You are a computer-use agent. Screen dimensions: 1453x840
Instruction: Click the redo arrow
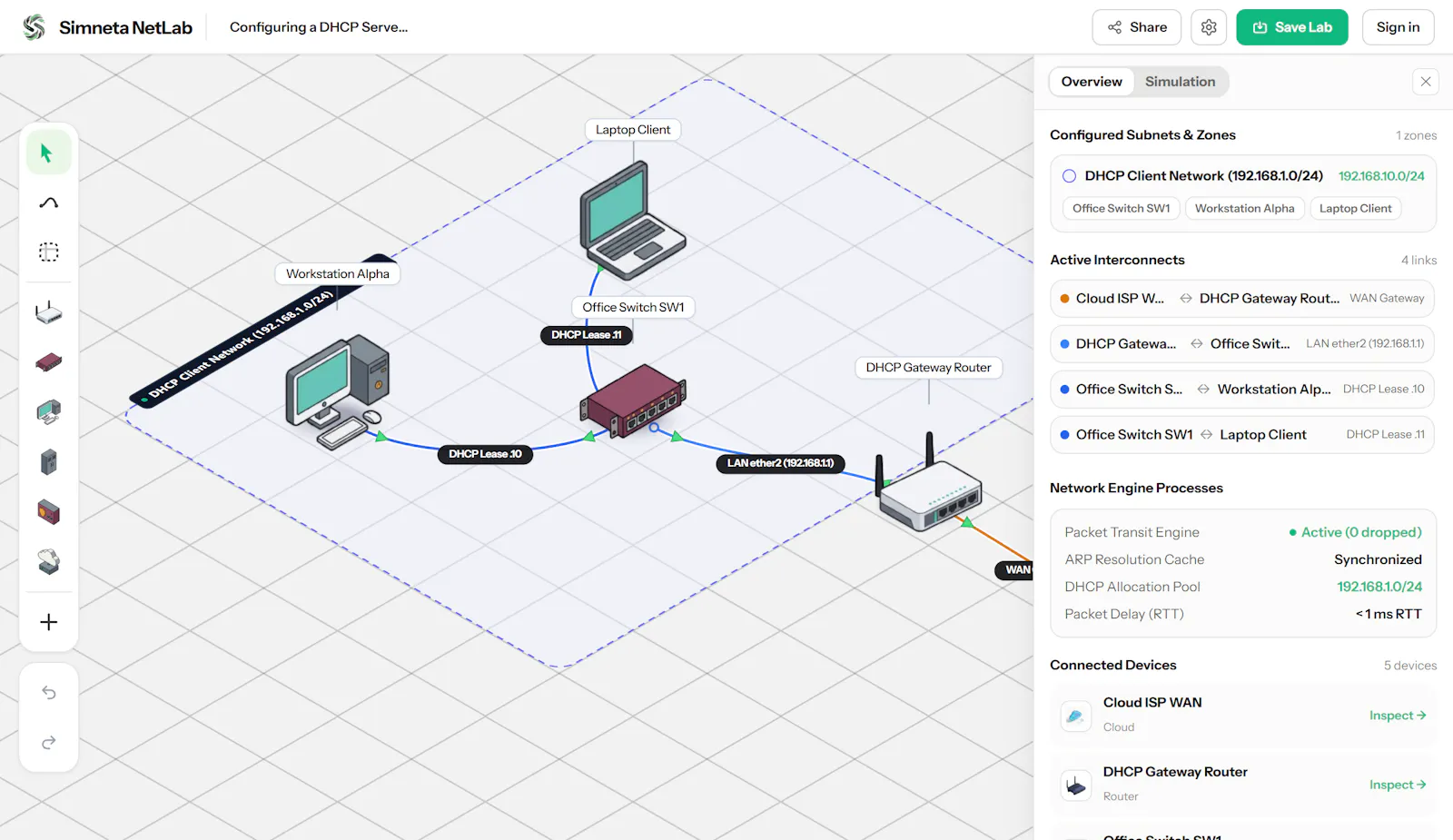tap(48, 743)
